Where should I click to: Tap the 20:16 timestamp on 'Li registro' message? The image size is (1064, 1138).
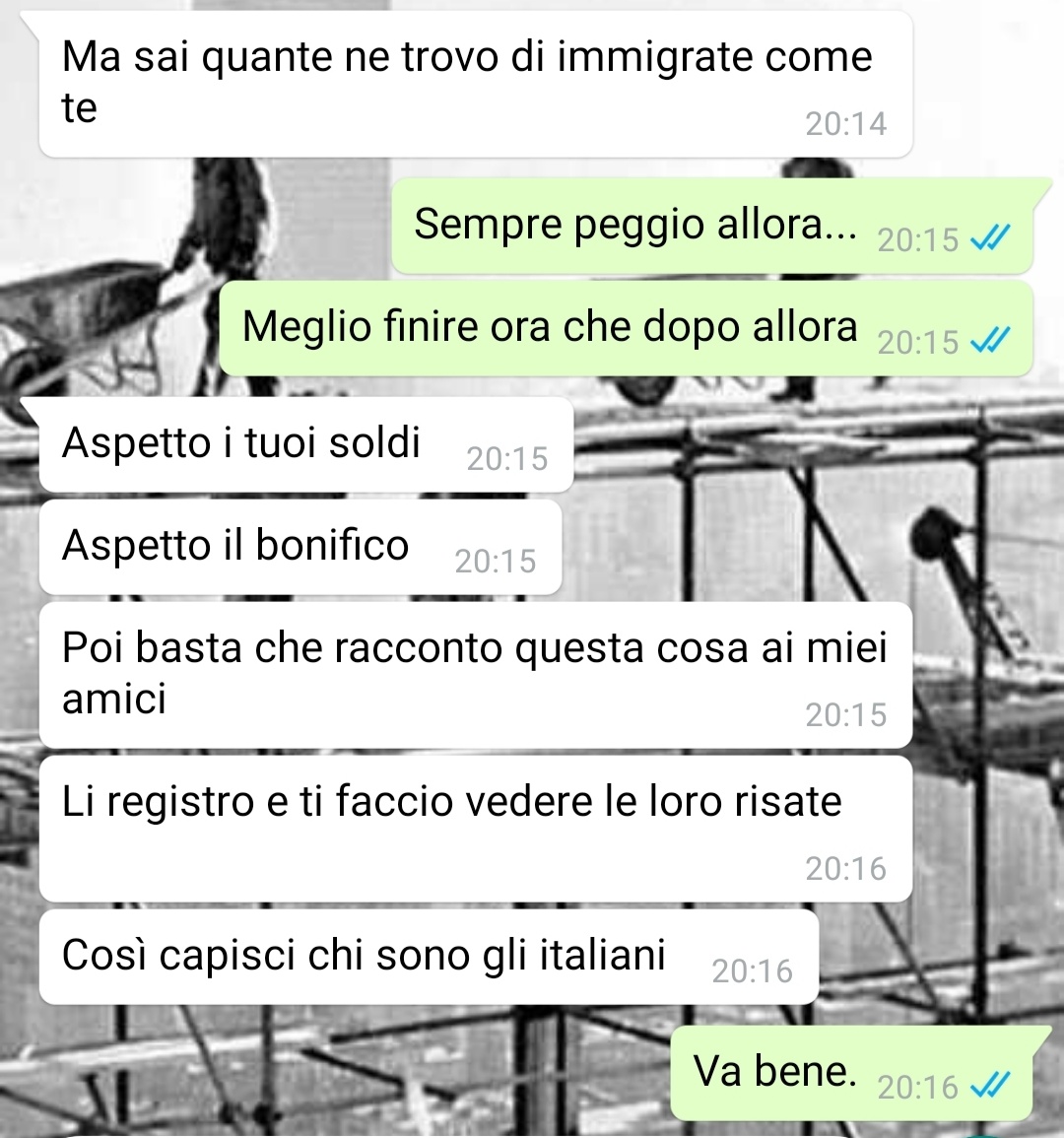click(845, 869)
